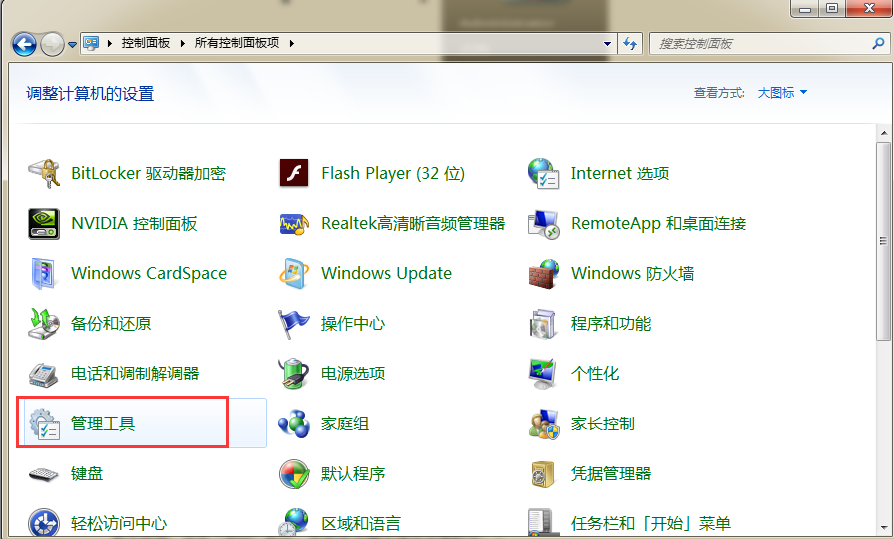Open the 任务栏和「开始」菜单 icon
This screenshot has width=894, height=539.
[x=541, y=522]
